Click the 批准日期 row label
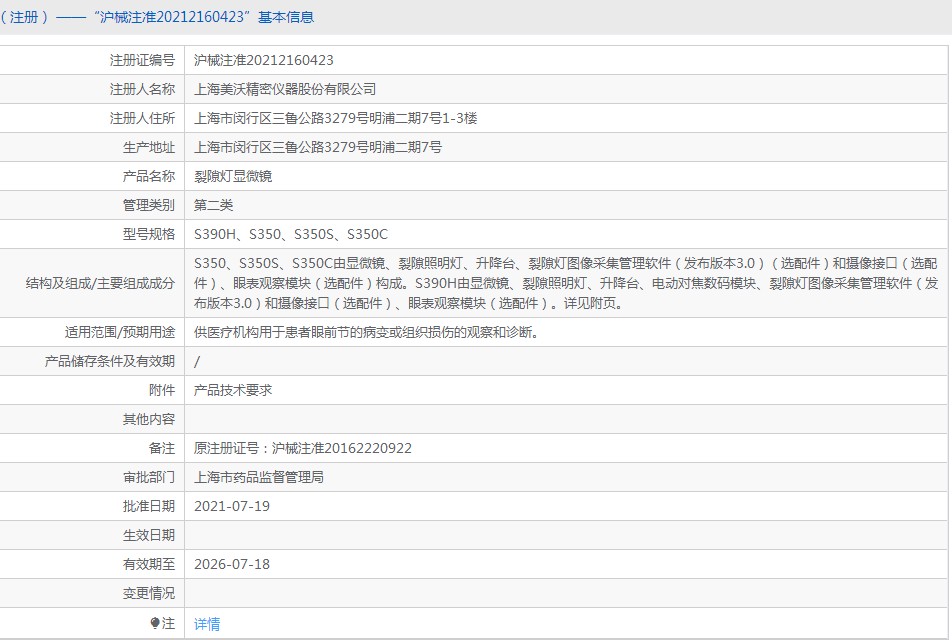This screenshot has height=640, width=952. click(x=149, y=506)
